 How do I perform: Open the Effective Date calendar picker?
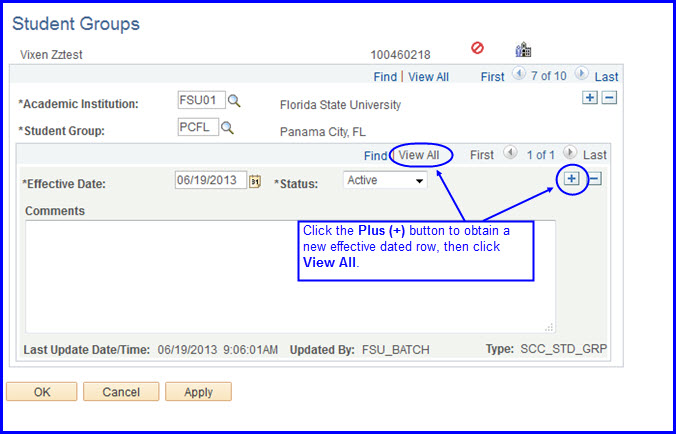pyautogui.click(x=255, y=181)
